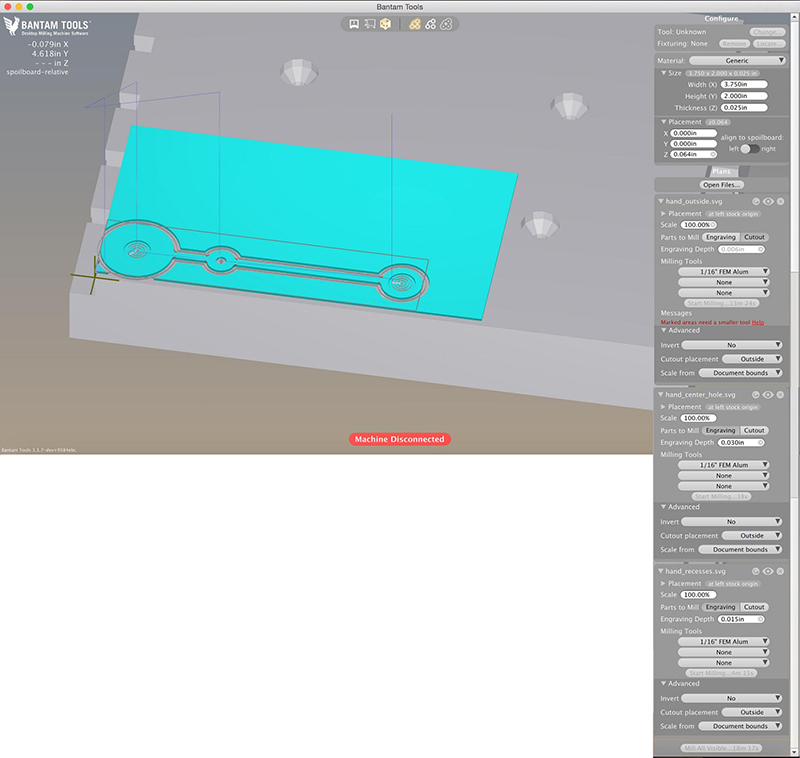This screenshot has height=758, width=800.
Task: Open the Configure tab
Action: 721,19
